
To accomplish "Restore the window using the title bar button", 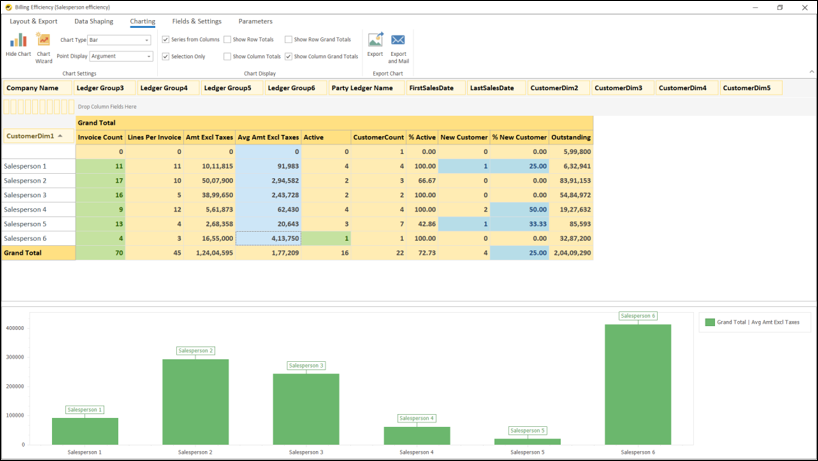I will (780, 7).
